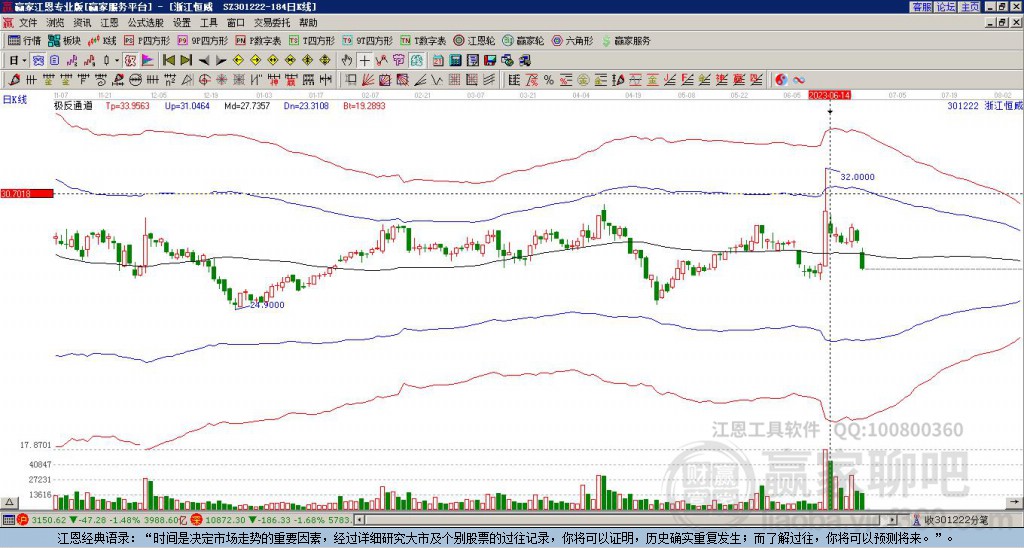This screenshot has height=548, width=1024.
Task: Open the 工具 menu
Action: pyautogui.click(x=208, y=23)
